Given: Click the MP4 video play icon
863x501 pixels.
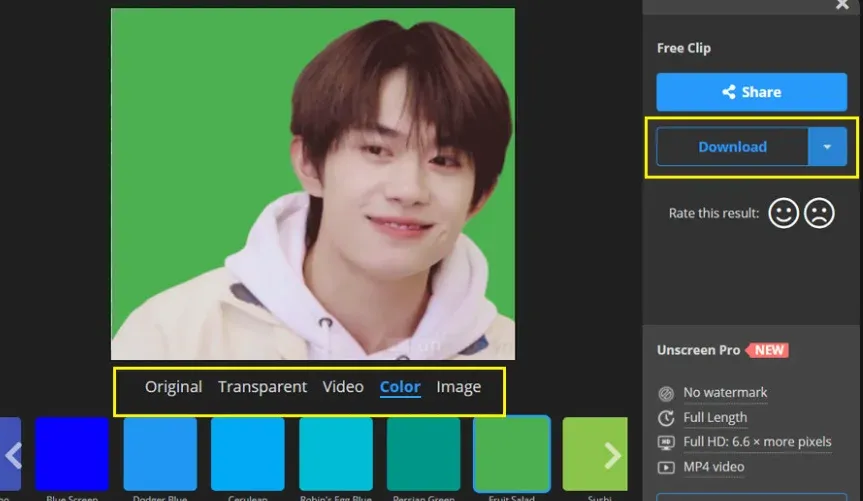Looking at the screenshot, I should click(x=666, y=467).
